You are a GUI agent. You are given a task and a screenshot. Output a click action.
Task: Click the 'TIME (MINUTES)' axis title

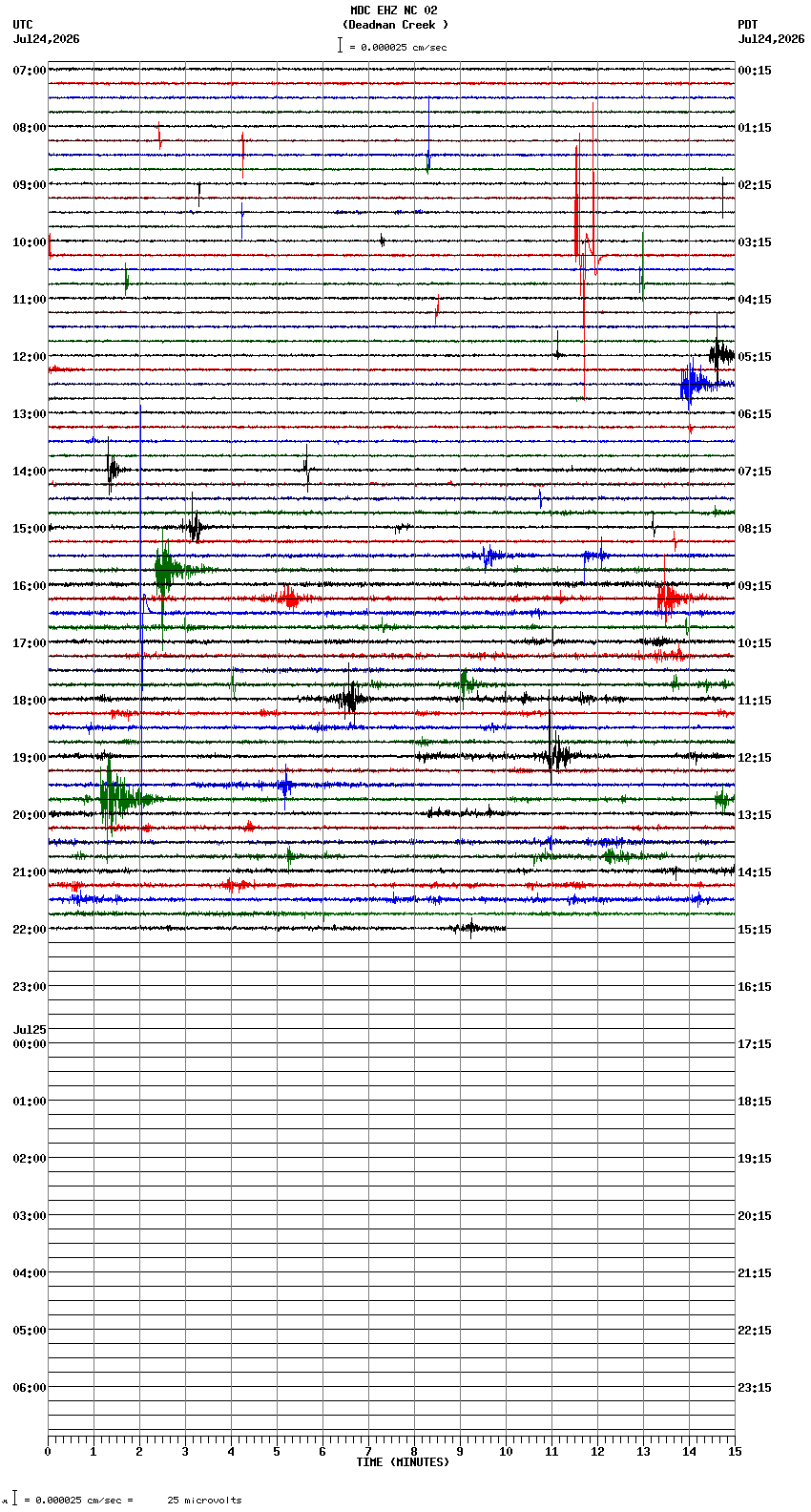point(403,1462)
